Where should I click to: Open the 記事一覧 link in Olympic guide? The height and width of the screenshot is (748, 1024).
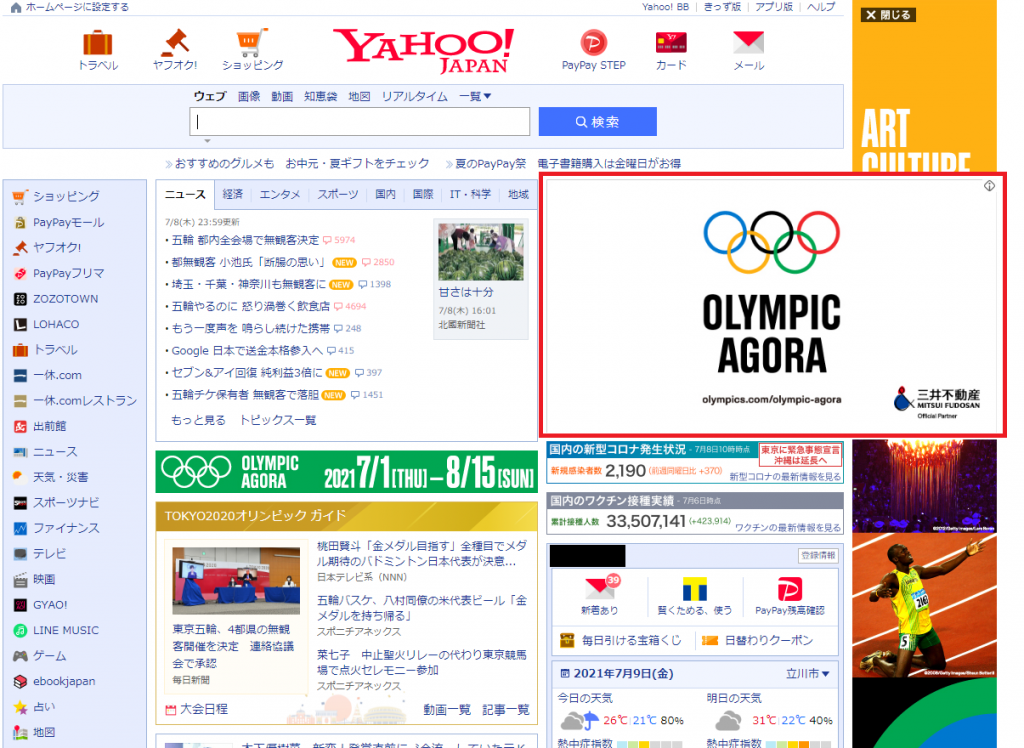tap(505, 709)
